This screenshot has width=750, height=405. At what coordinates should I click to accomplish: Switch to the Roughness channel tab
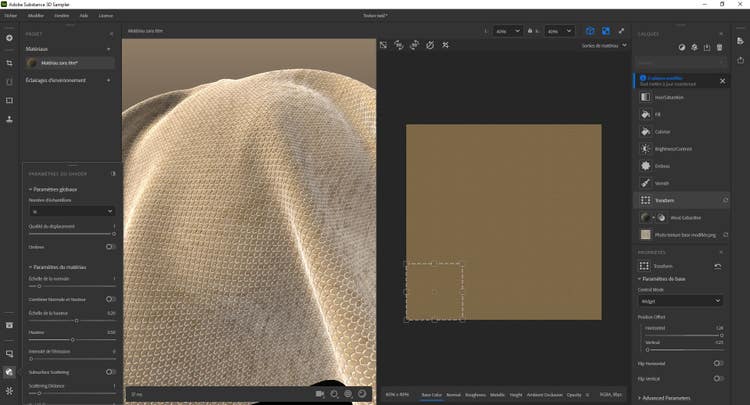tap(476, 395)
